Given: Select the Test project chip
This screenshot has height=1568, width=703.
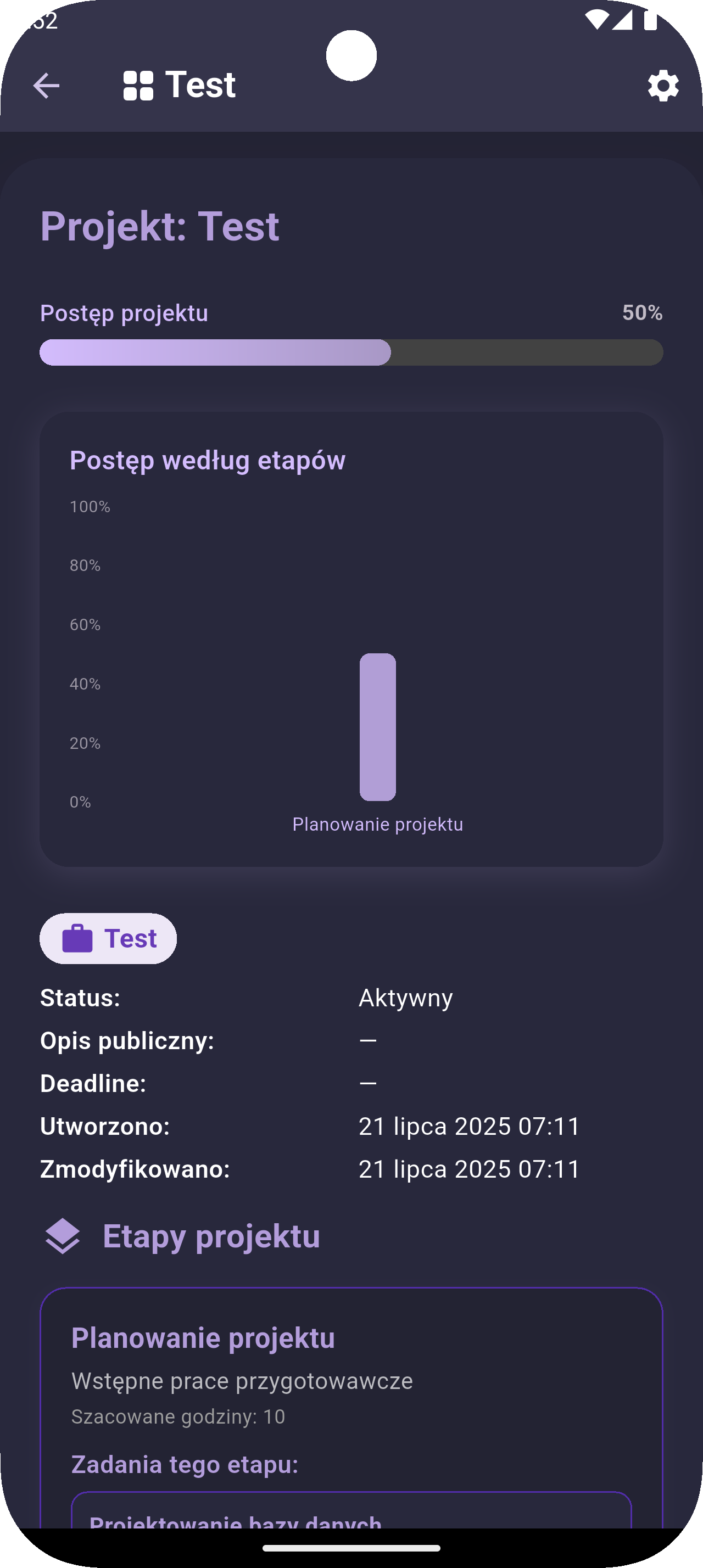Looking at the screenshot, I should tap(108, 938).
